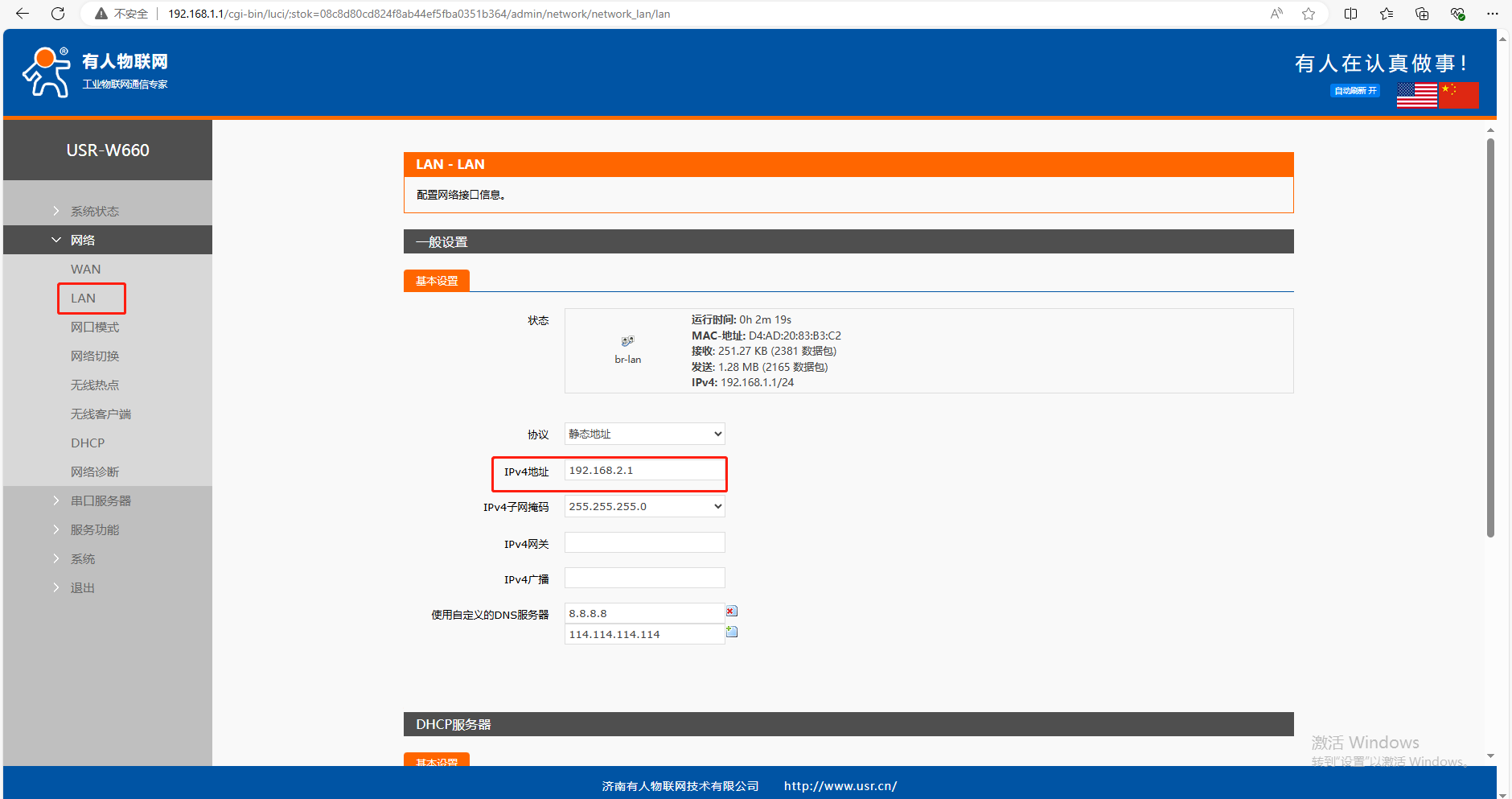Switch language with the China flag

pyautogui.click(x=1459, y=95)
